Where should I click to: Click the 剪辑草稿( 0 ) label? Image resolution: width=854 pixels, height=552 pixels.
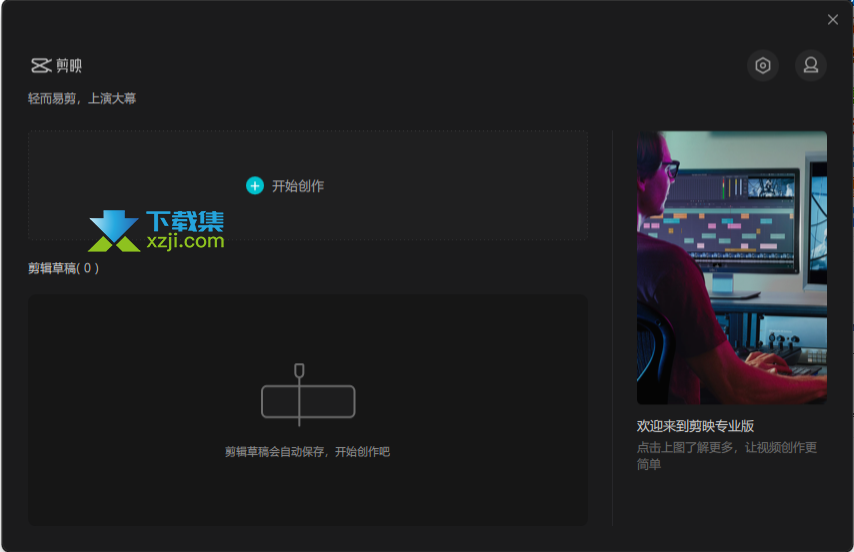(63, 268)
